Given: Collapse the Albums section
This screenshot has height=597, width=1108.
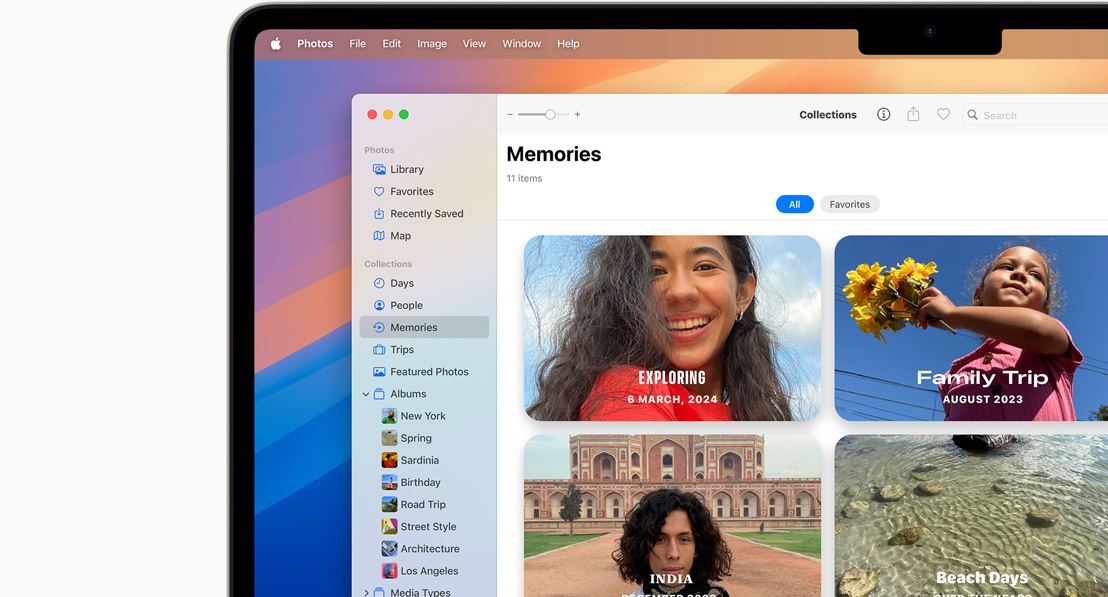Looking at the screenshot, I should tap(366, 394).
